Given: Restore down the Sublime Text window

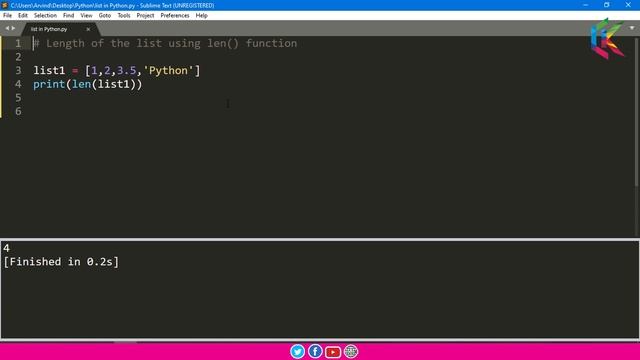Looking at the screenshot, I should tap(607, 5).
